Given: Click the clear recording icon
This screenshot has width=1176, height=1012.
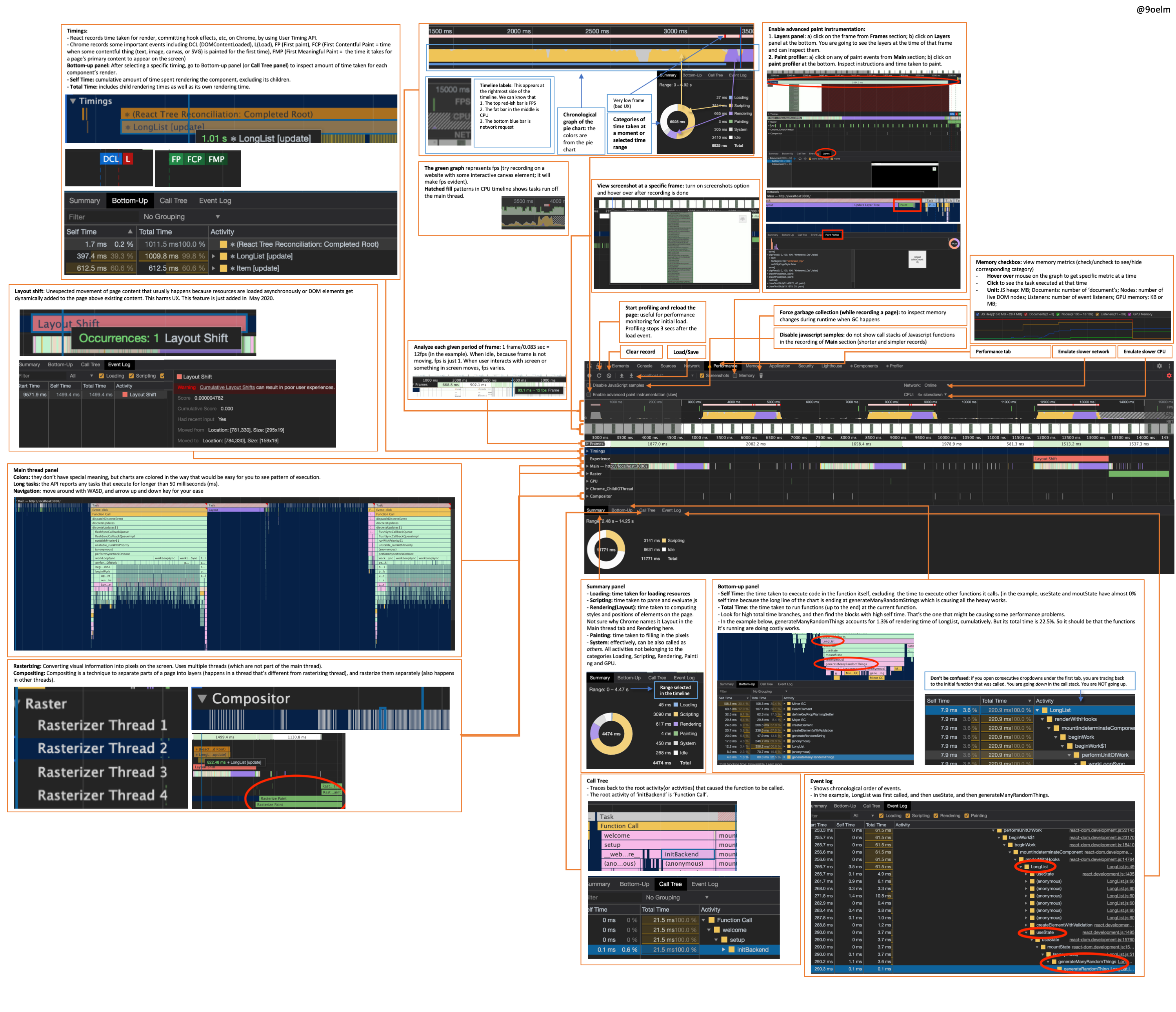Looking at the screenshot, I should 609,376.
